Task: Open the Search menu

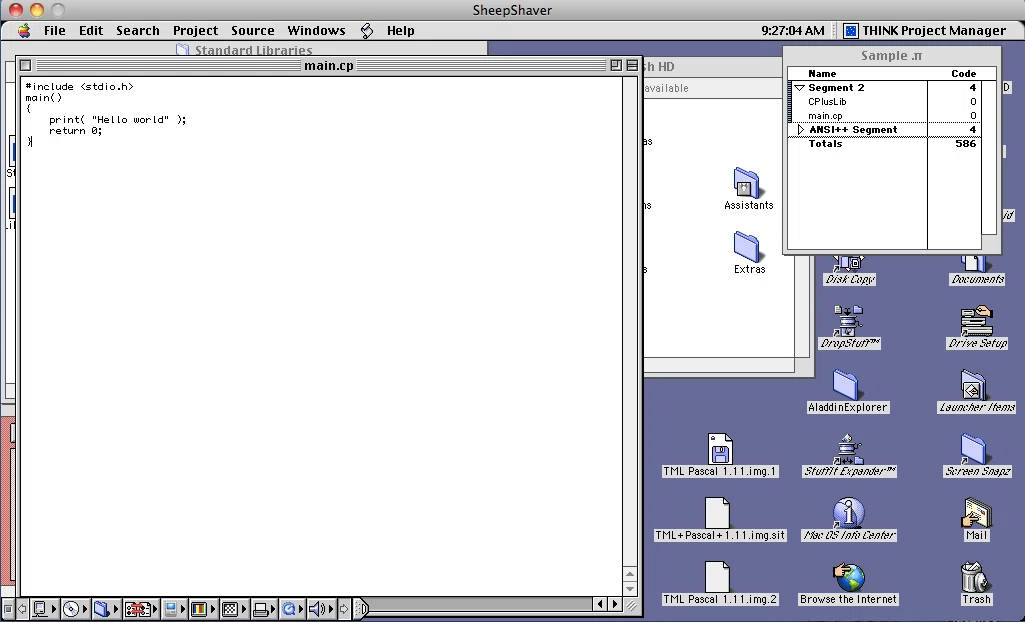Action: click(x=137, y=31)
